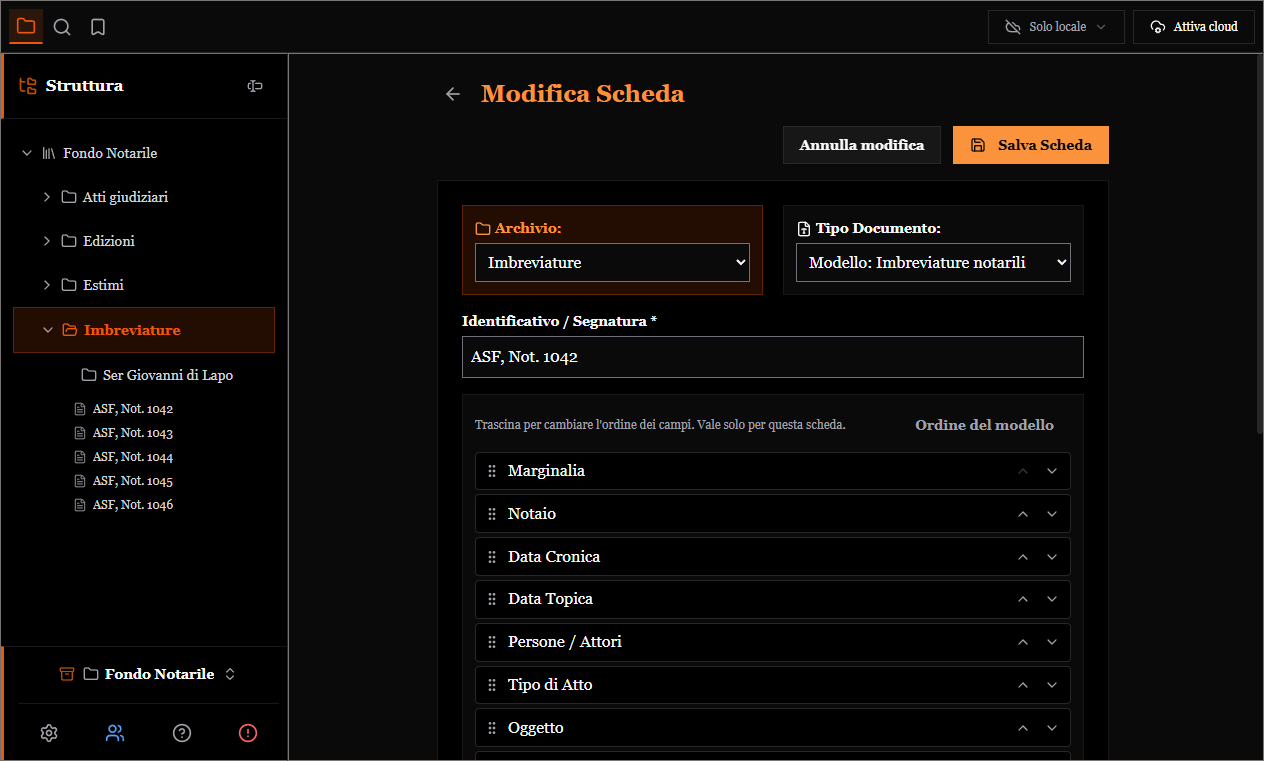This screenshot has width=1264, height=761.
Task: Move Tipo di Atto field down
Action: coord(1052,685)
